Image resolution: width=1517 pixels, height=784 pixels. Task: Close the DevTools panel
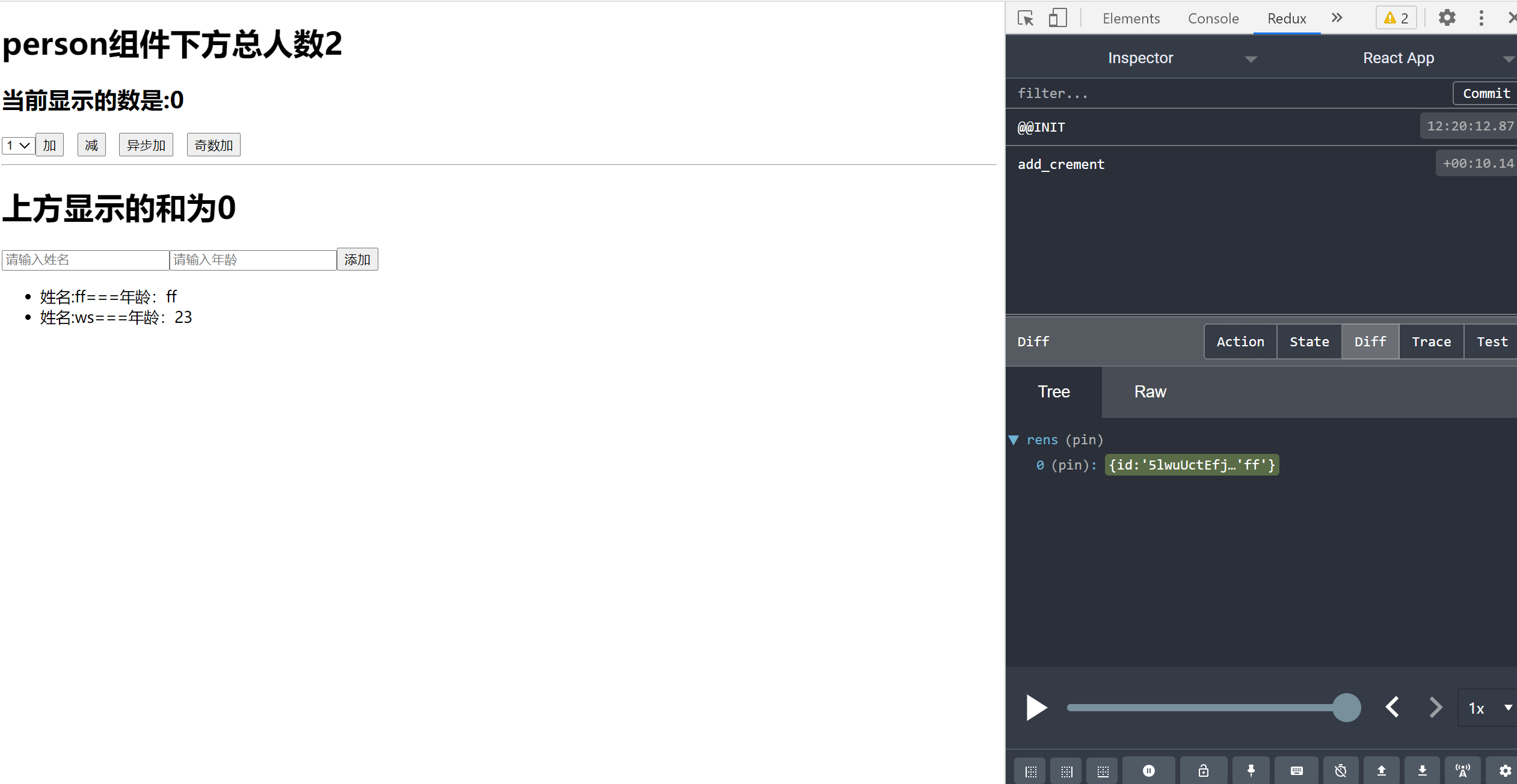coord(1512,18)
